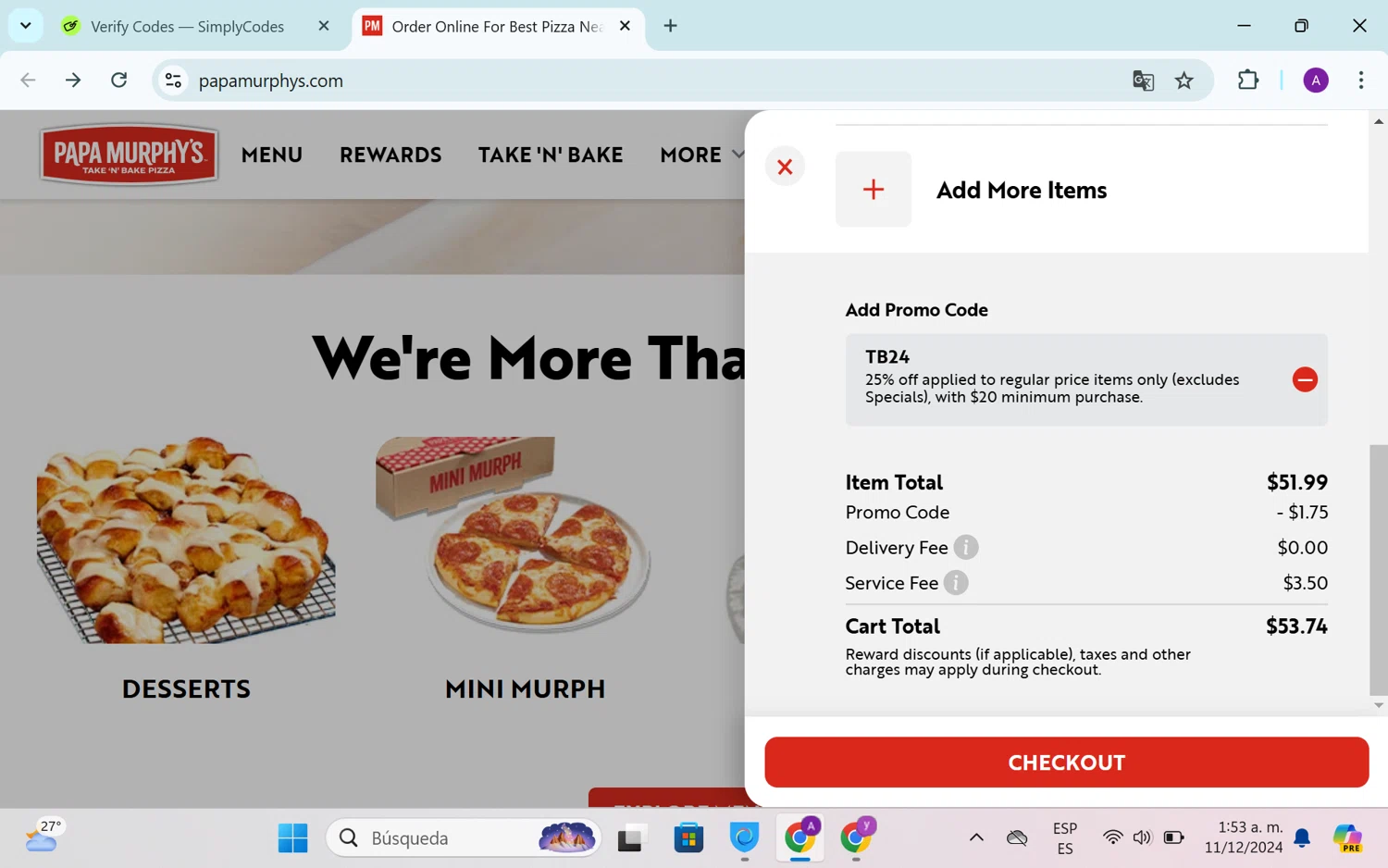Select the Item Total amount $51.99
The height and width of the screenshot is (868, 1388).
[x=1296, y=482]
